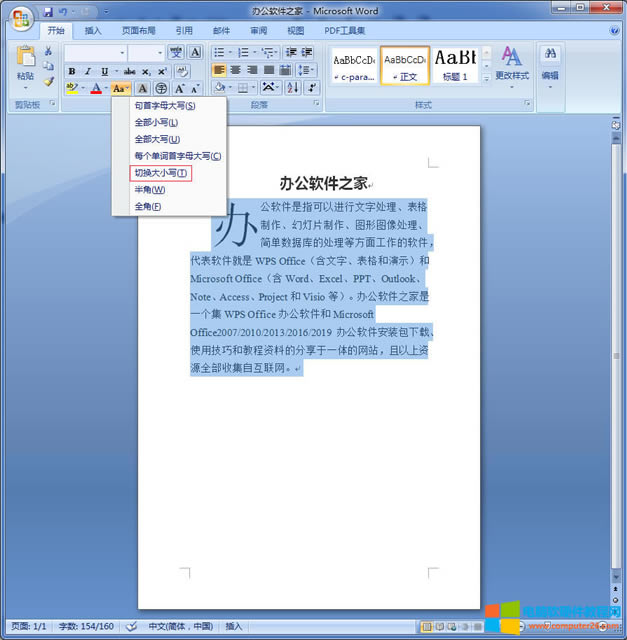This screenshot has width=627, height=640.
Task: Toggle the Insert mode status indicator
Action: (x=234, y=626)
